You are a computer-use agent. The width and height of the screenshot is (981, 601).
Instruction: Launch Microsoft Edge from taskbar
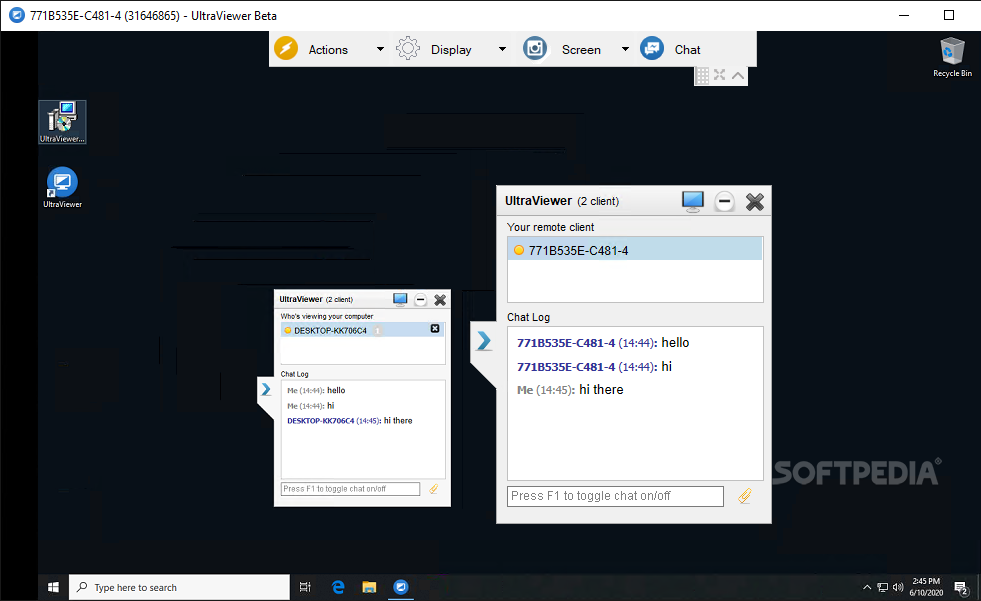point(338,587)
